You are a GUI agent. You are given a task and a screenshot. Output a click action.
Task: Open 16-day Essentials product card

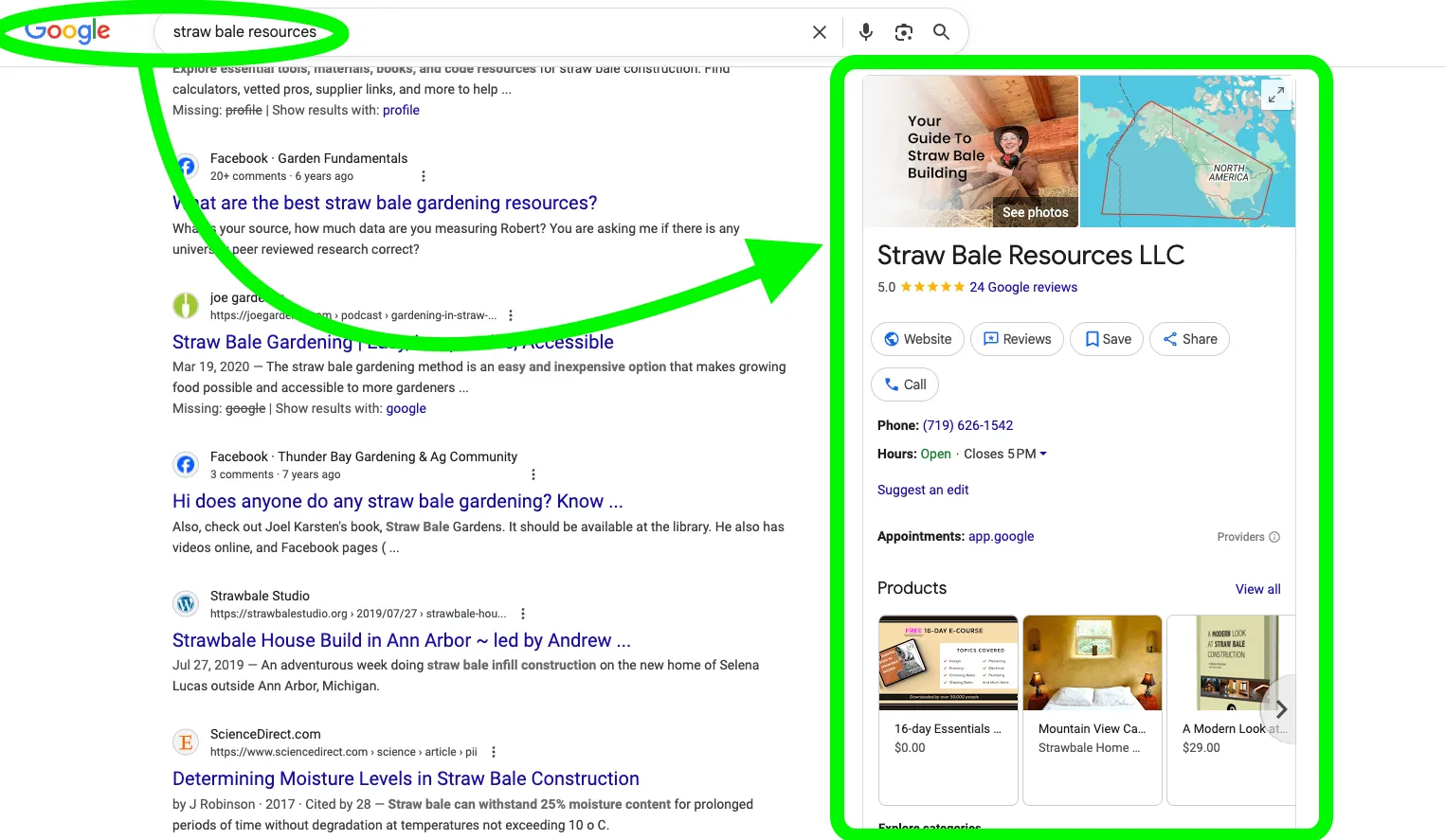[x=948, y=710]
